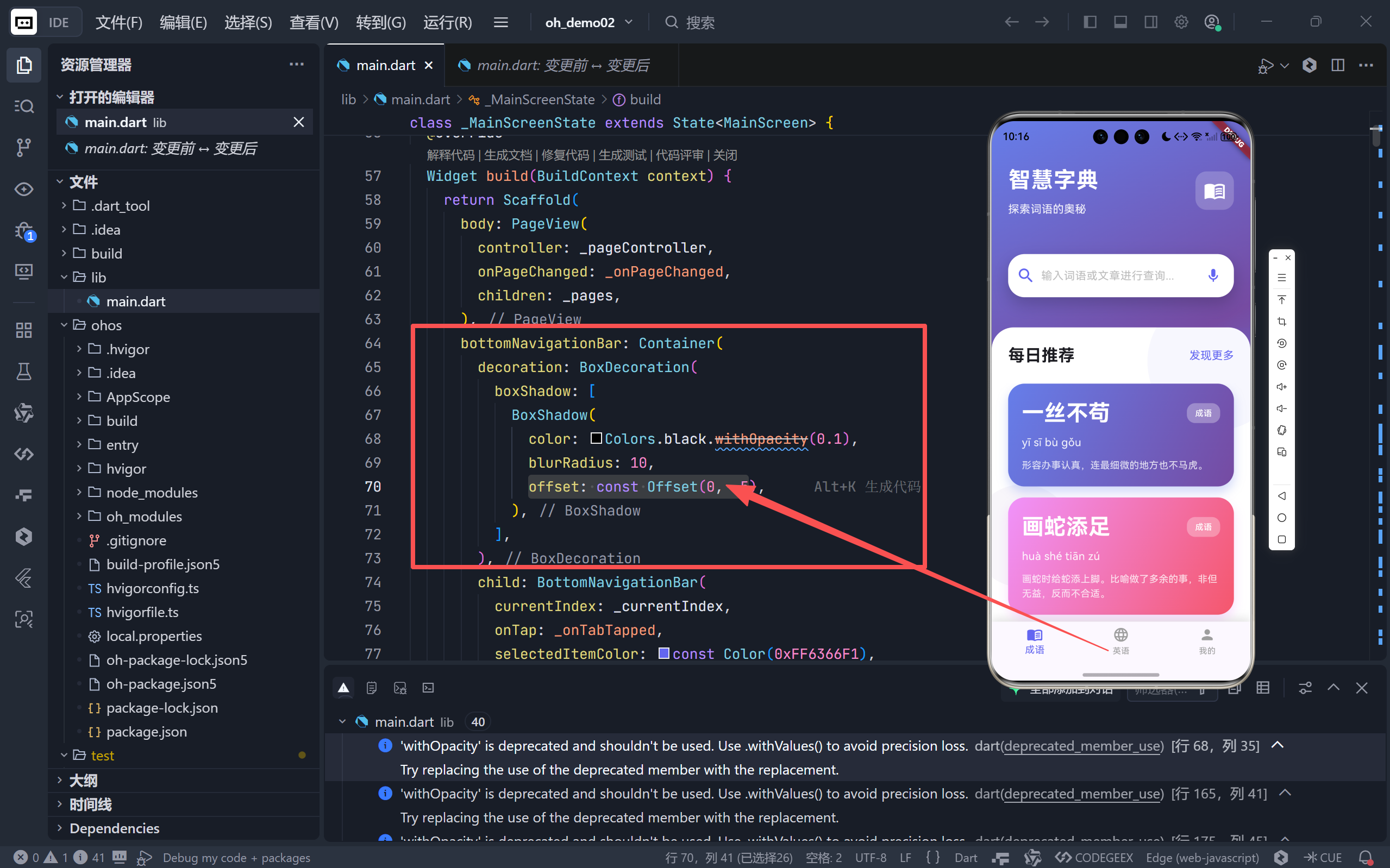
Task: Open the oh_demo02 project dropdown
Action: point(587,22)
